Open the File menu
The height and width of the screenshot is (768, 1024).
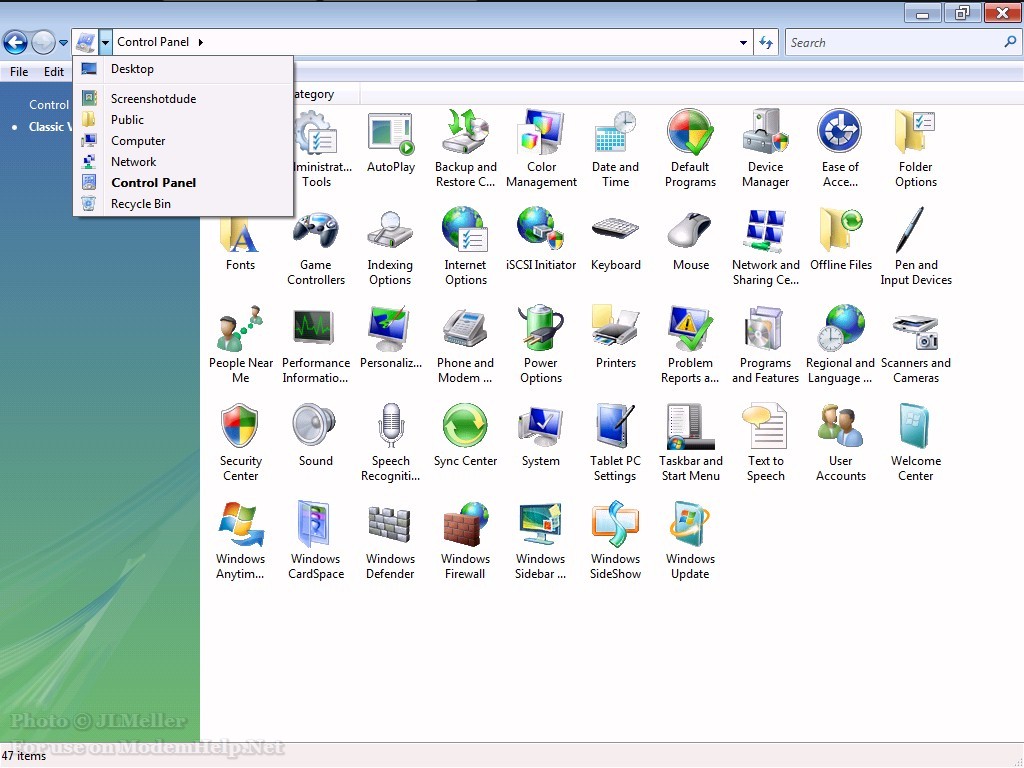pos(19,72)
